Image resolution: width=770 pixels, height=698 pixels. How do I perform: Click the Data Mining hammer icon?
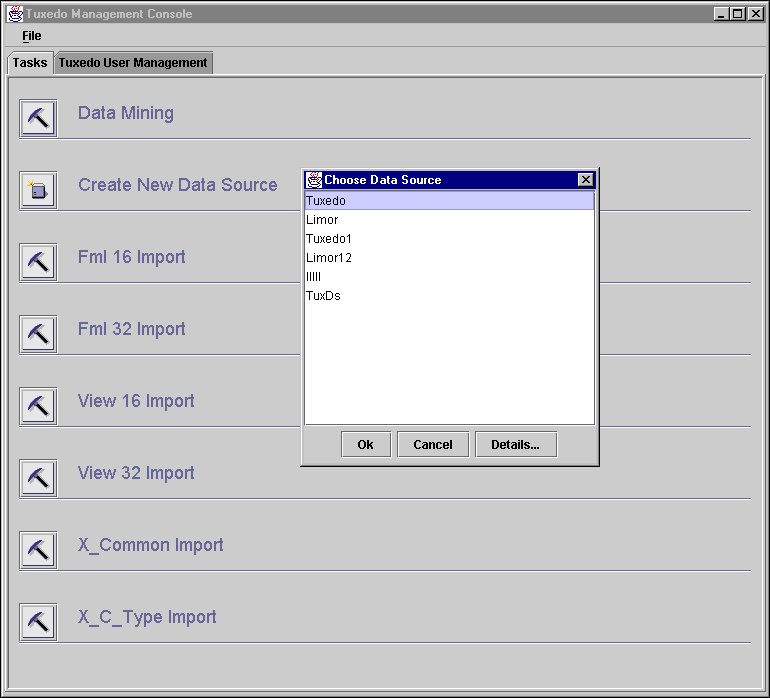pos(38,118)
